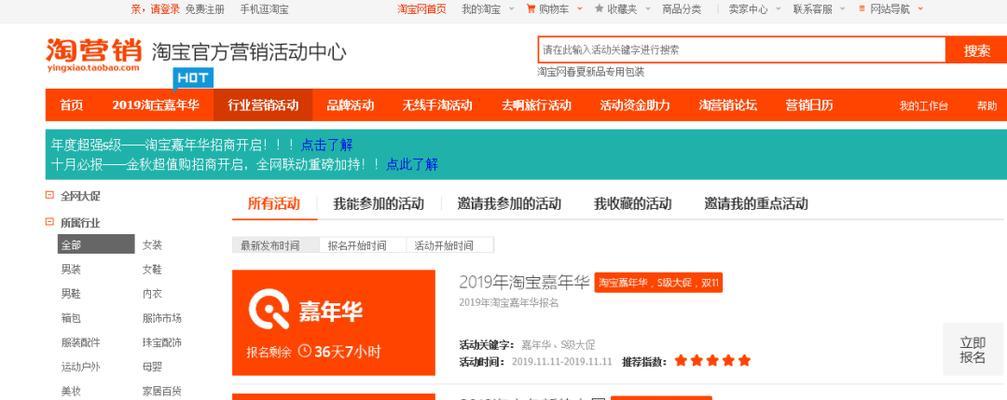Open 营销日历 nav item
The height and width of the screenshot is (400, 1007).
point(809,105)
